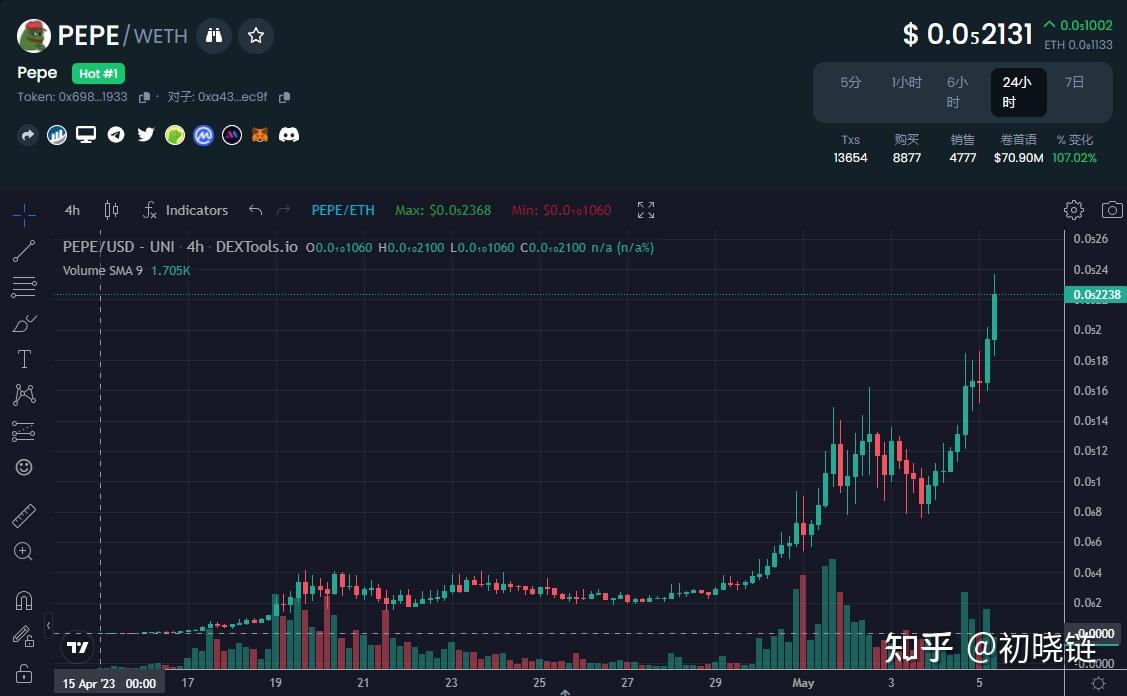Image resolution: width=1127 pixels, height=696 pixels.
Task: Star this pair as favorite
Action: click(x=255, y=35)
